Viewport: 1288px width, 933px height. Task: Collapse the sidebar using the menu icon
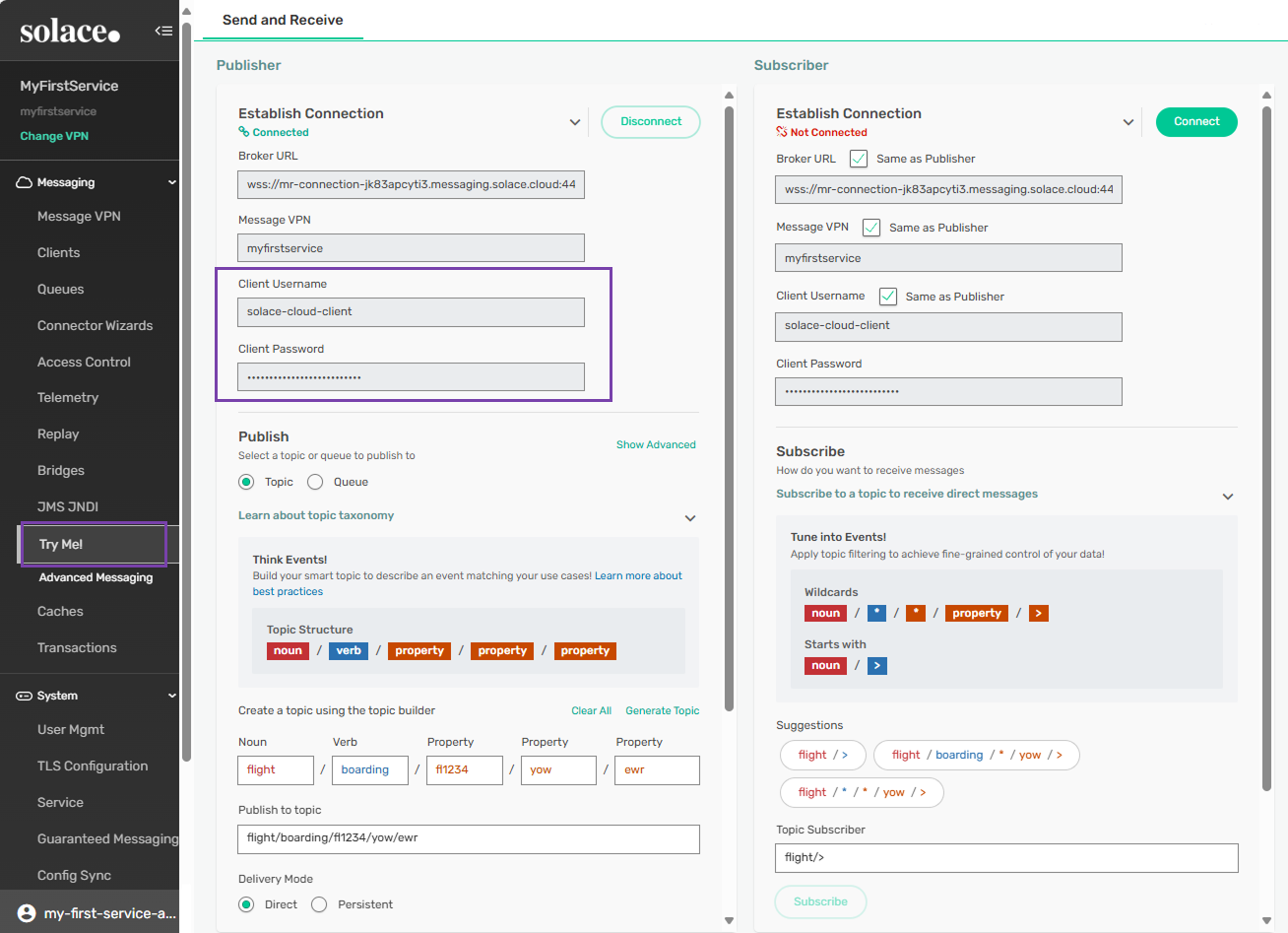163,31
